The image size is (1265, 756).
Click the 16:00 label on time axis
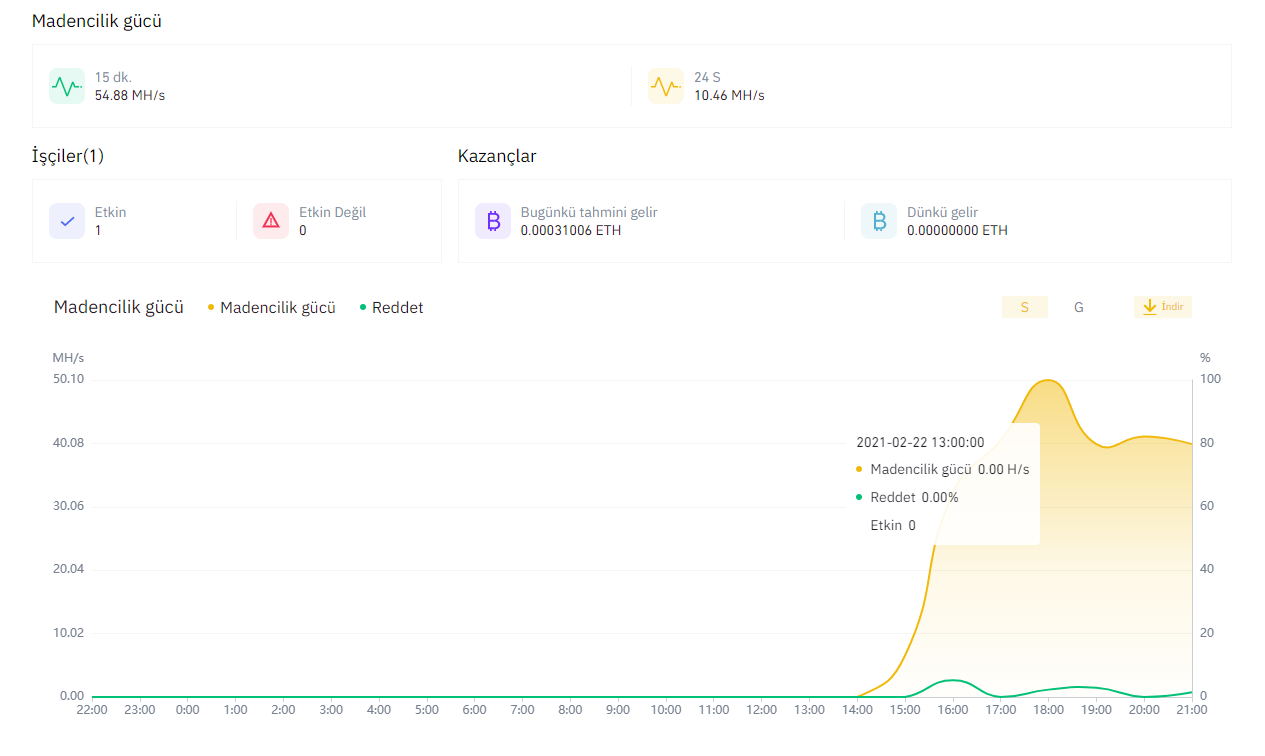point(953,710)
